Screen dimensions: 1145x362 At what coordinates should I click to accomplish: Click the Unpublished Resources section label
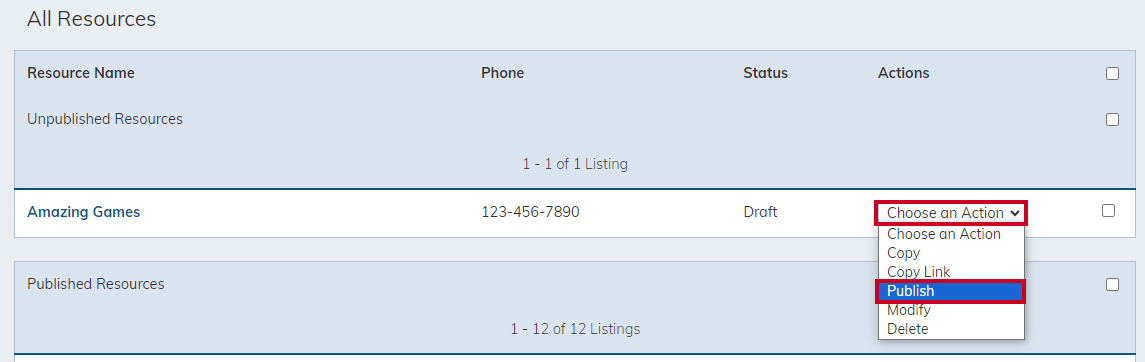[x=104, y=118]
